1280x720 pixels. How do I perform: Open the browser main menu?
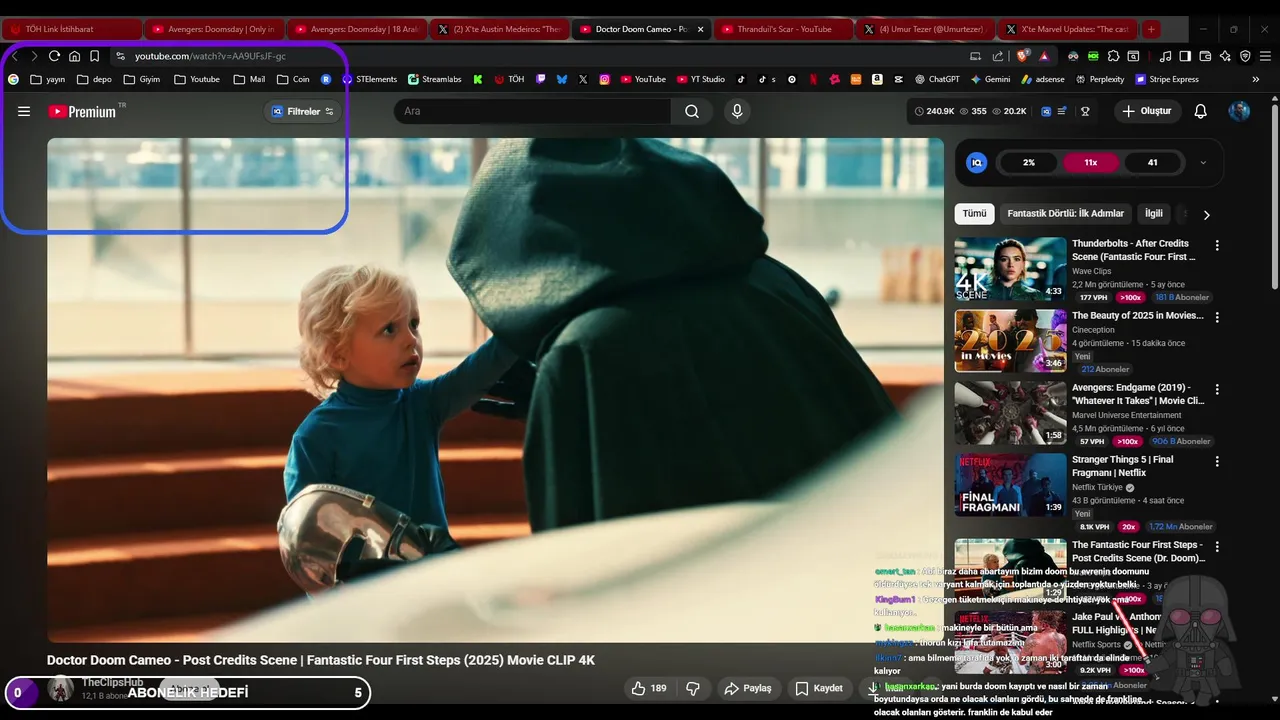[1265, 56]
